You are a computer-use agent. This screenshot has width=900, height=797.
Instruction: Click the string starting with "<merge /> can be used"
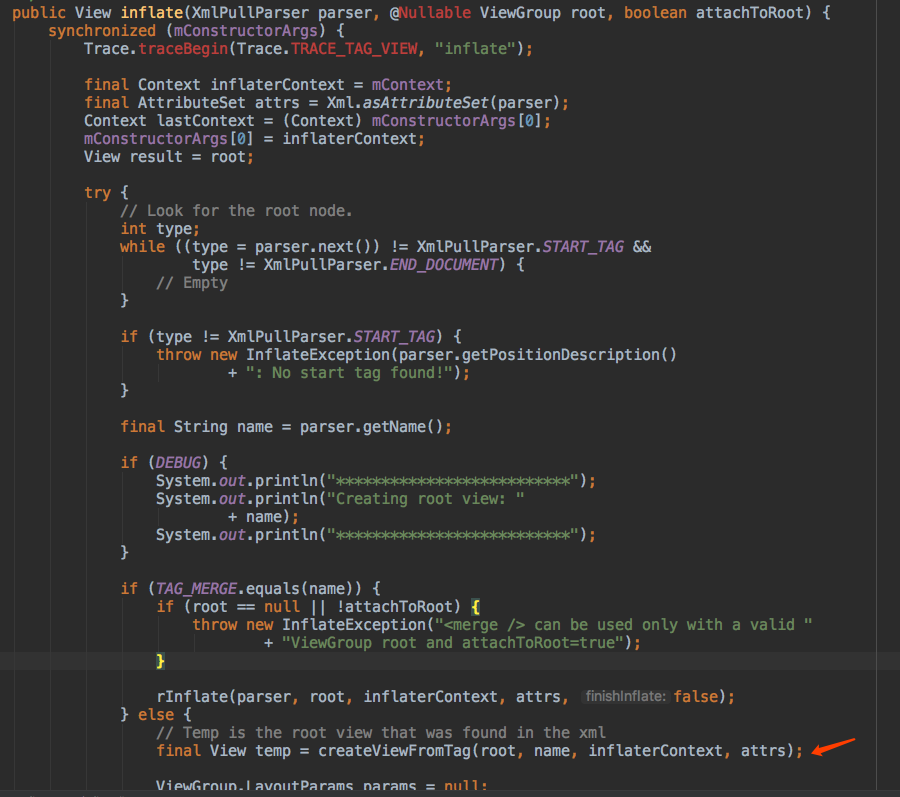[623, 625]
